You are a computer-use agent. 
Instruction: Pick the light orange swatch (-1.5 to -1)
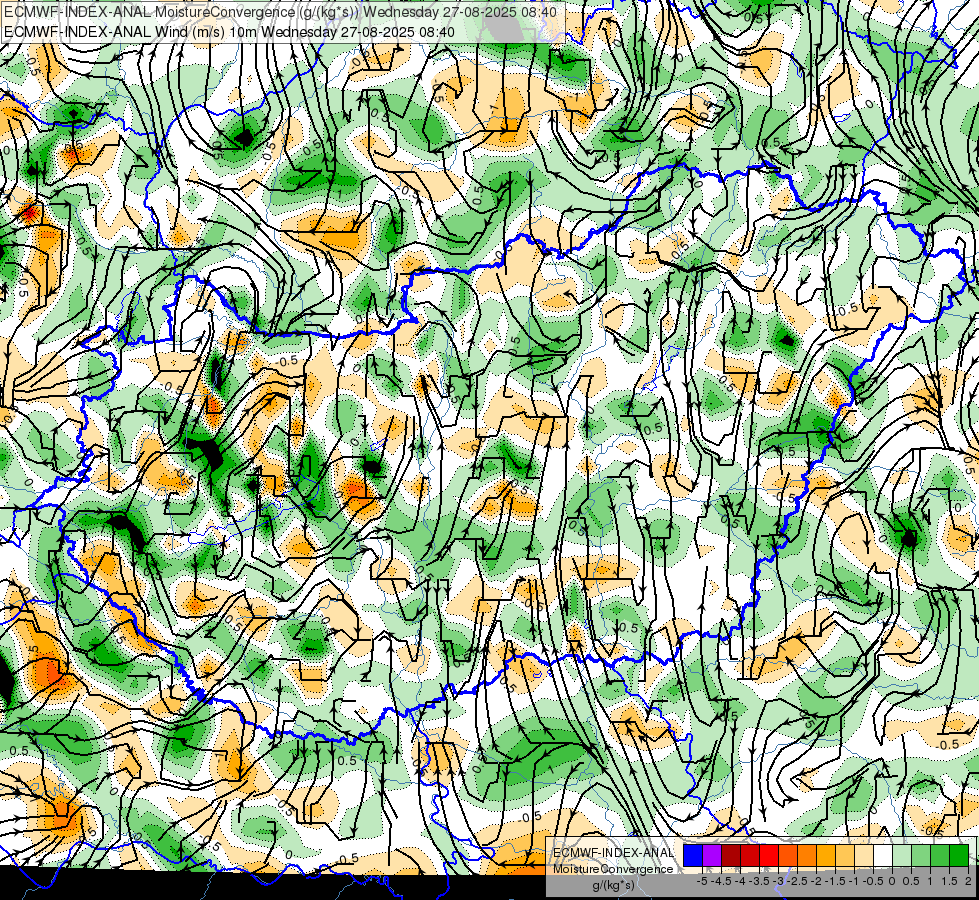[845, 855]
